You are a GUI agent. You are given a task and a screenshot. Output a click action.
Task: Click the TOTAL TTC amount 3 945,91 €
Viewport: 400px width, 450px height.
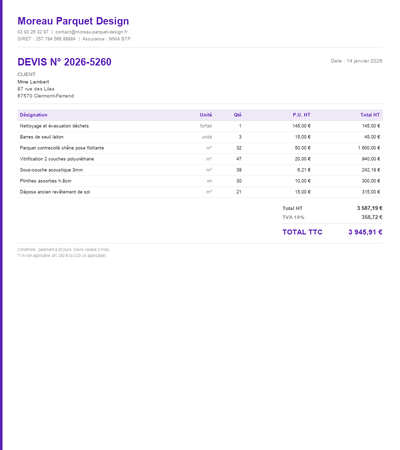point(365,232)
